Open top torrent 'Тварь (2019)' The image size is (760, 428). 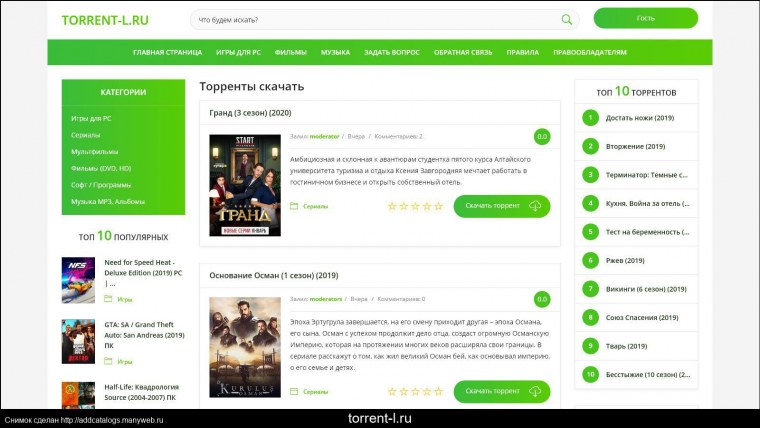pyautogui.click(x=627, y=347)
